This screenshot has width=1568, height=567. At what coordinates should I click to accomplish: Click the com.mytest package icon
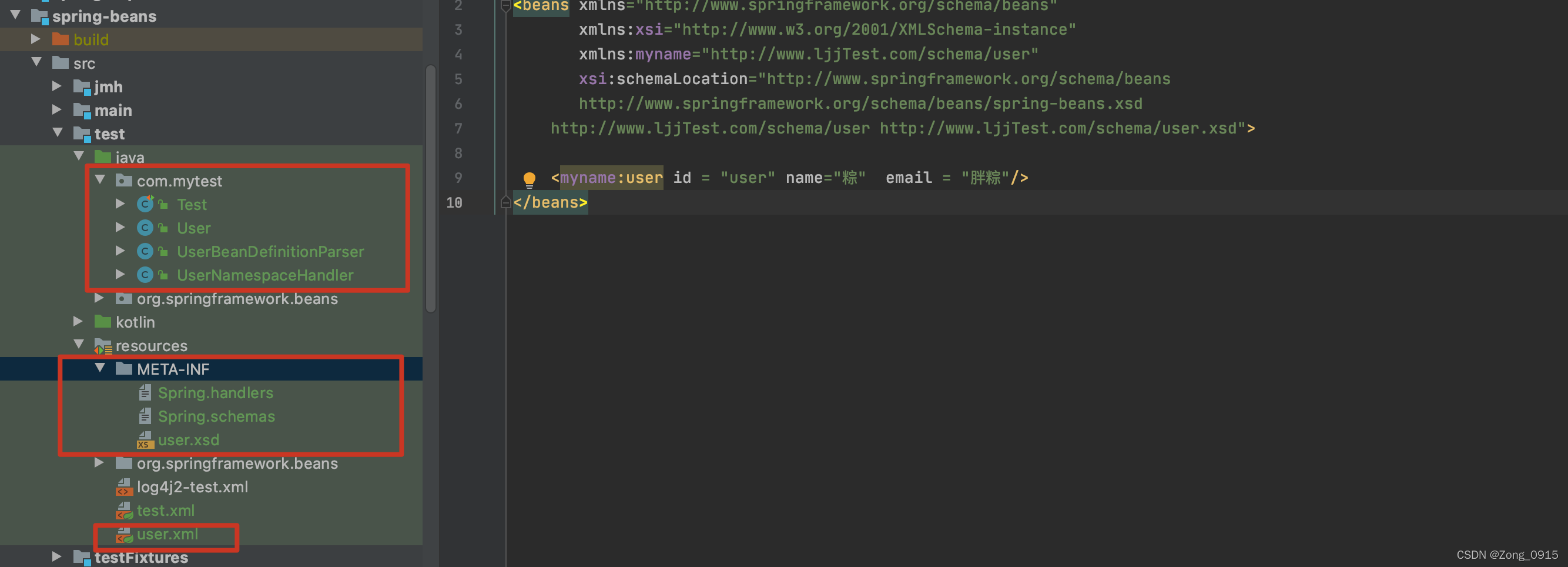(124, 181)
